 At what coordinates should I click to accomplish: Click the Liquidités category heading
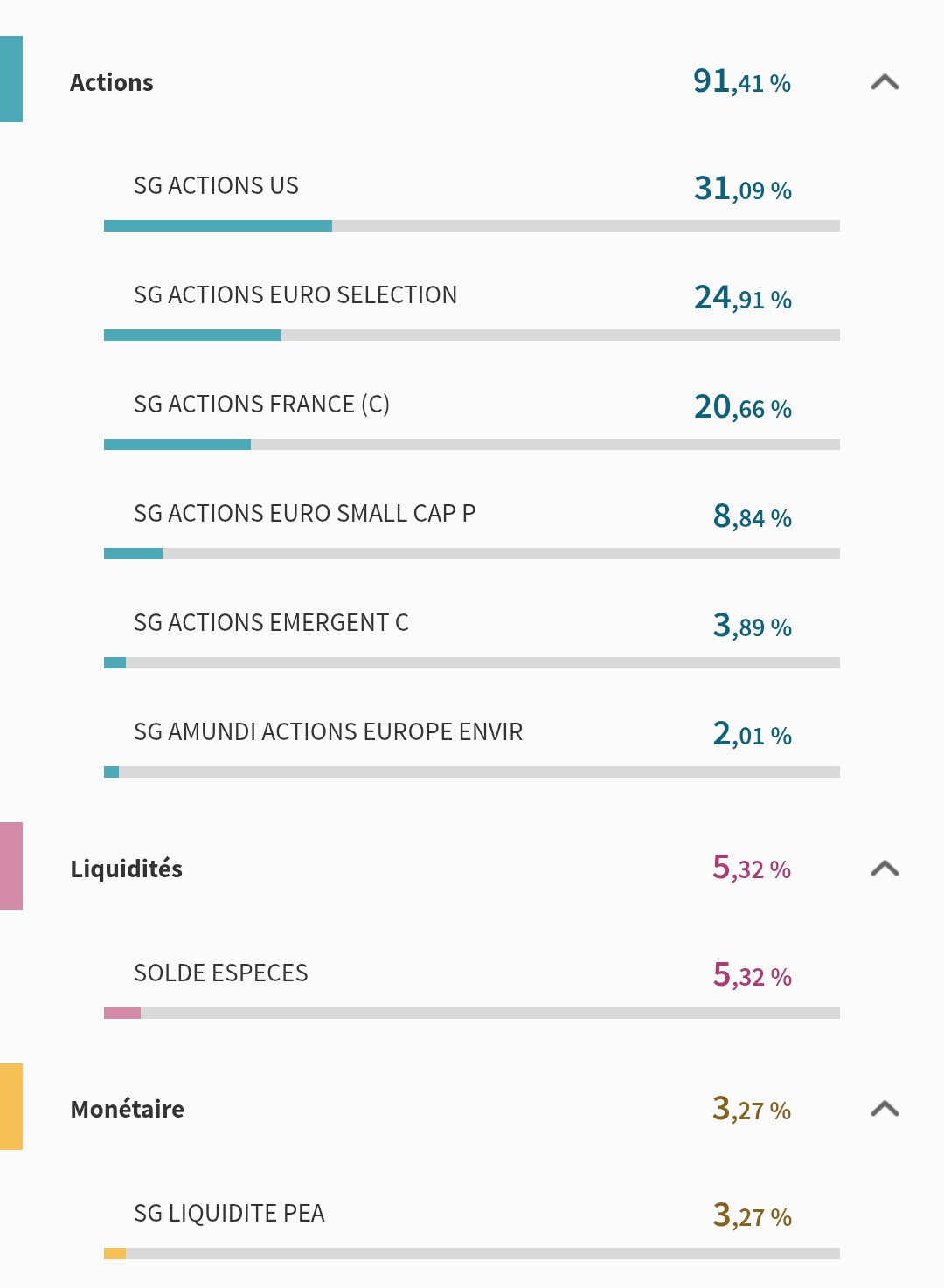(127, 869)
